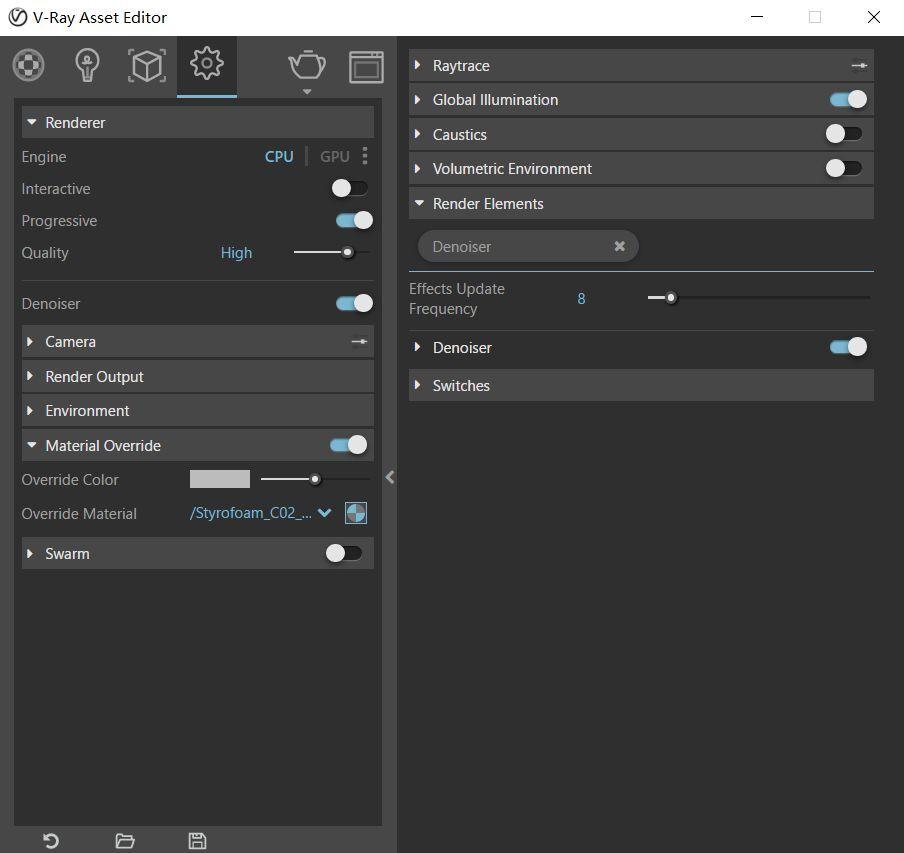Image resolution: width=904 pixels, height=853 pixels.
Task: Toggle Progressive rendering switch
Action: point(354,220)
